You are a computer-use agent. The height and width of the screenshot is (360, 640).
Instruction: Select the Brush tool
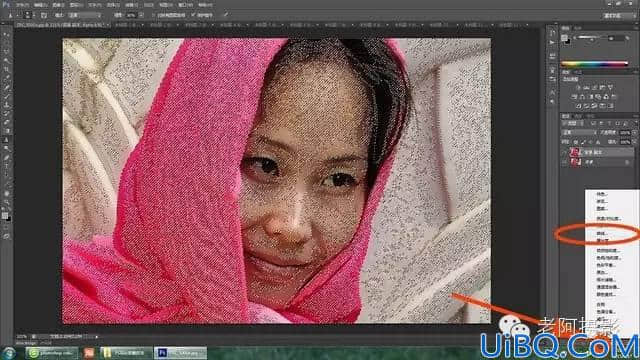pyautogui.click(x=7, y=96)
